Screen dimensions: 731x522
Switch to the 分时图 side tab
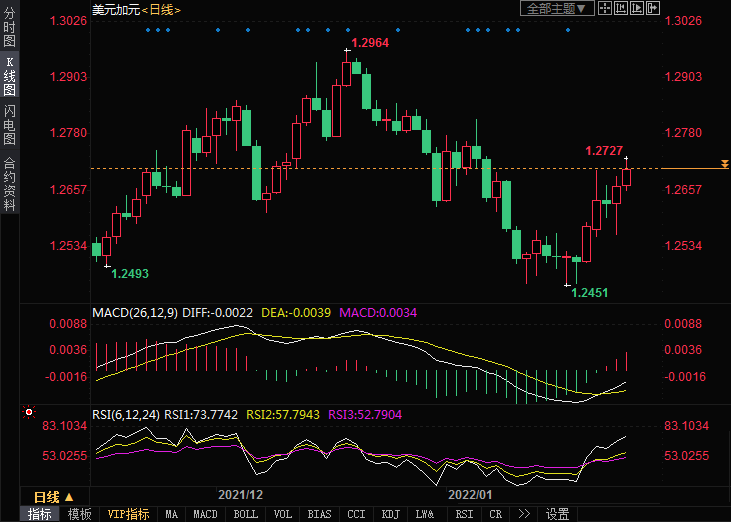9,27
